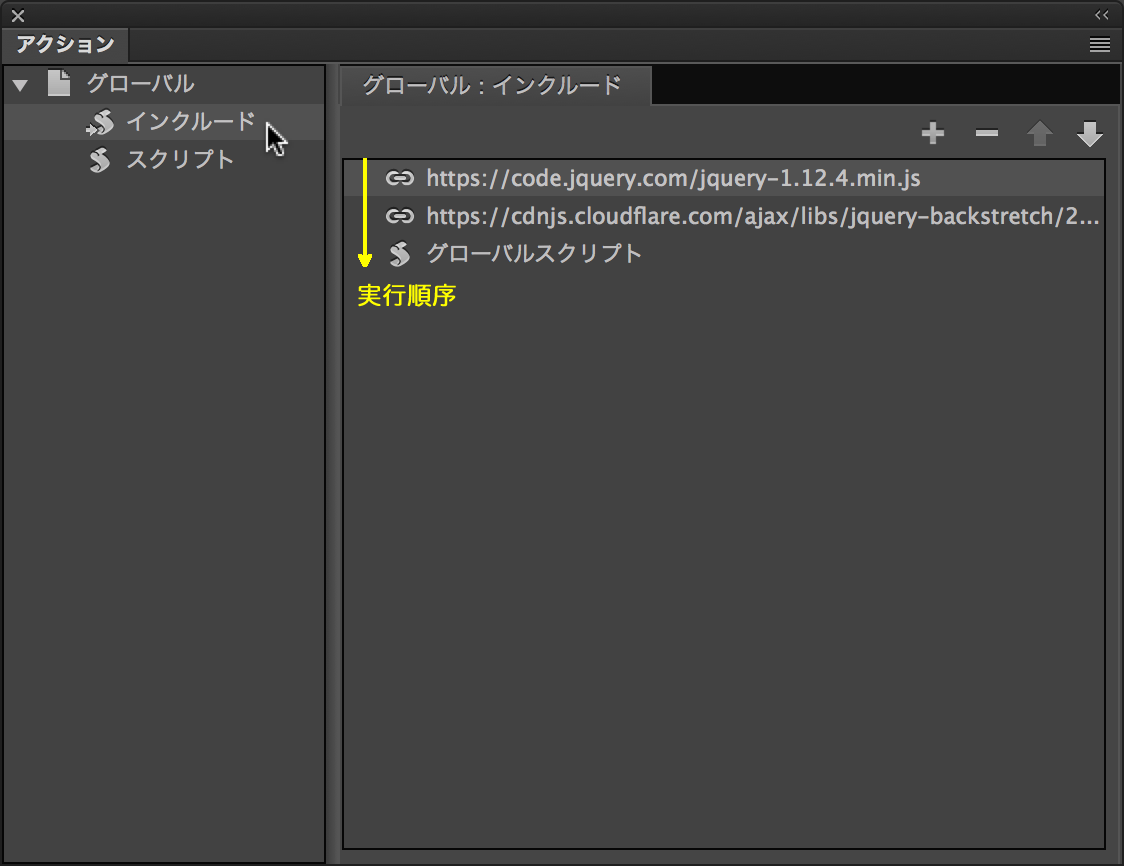
Task: Click the グローバル document icon
Action: point(59,83)
